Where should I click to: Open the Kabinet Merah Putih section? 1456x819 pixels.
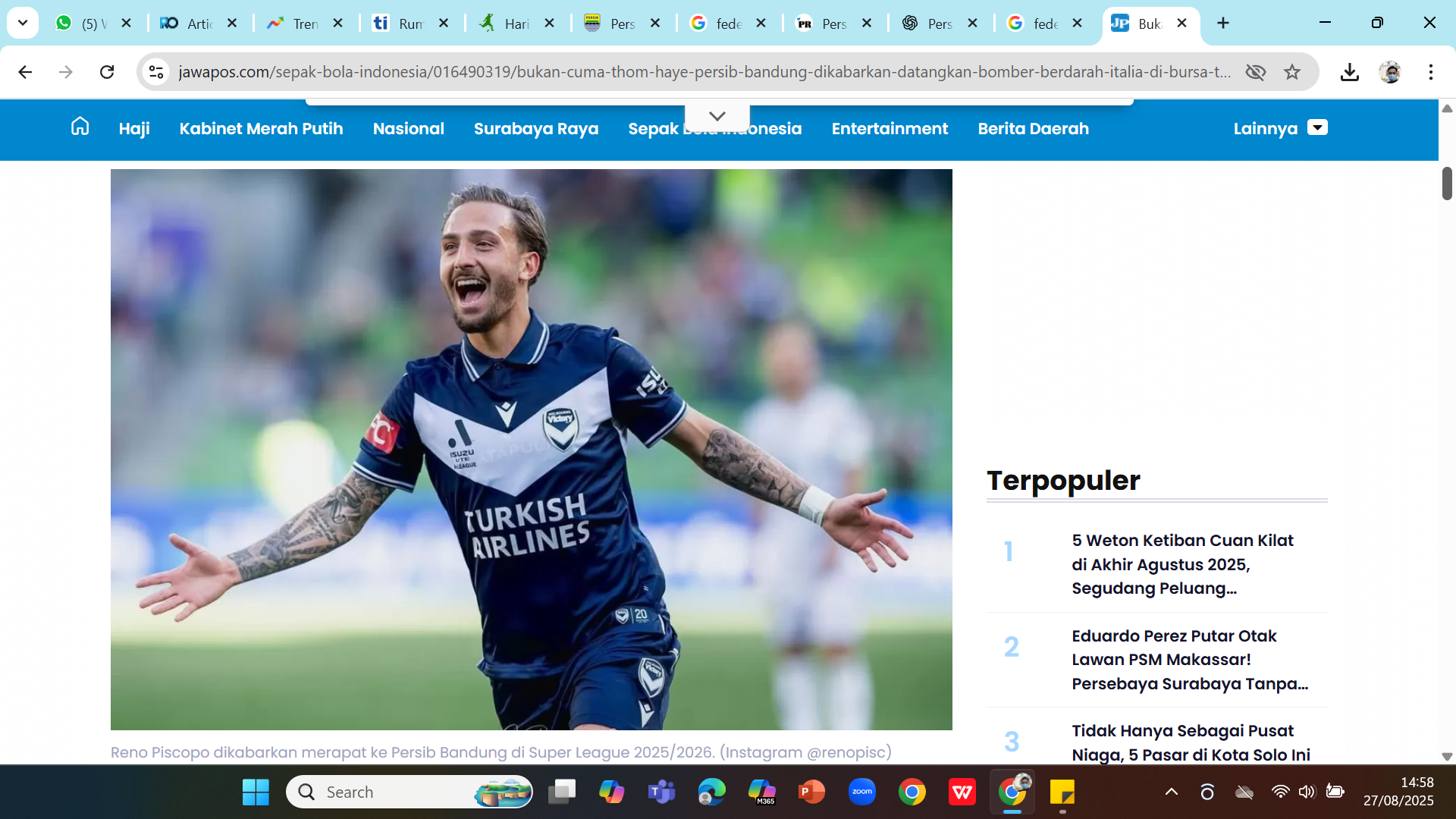pyautogui.click(x=261, y=129)
